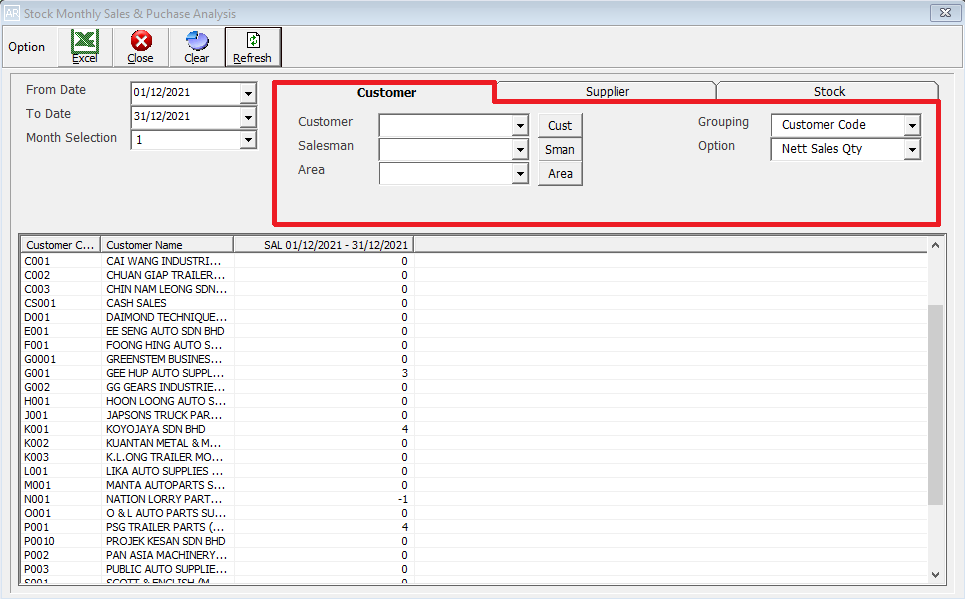
Task: Select the D001 customer code cell
Action: (x=61, y=317)
